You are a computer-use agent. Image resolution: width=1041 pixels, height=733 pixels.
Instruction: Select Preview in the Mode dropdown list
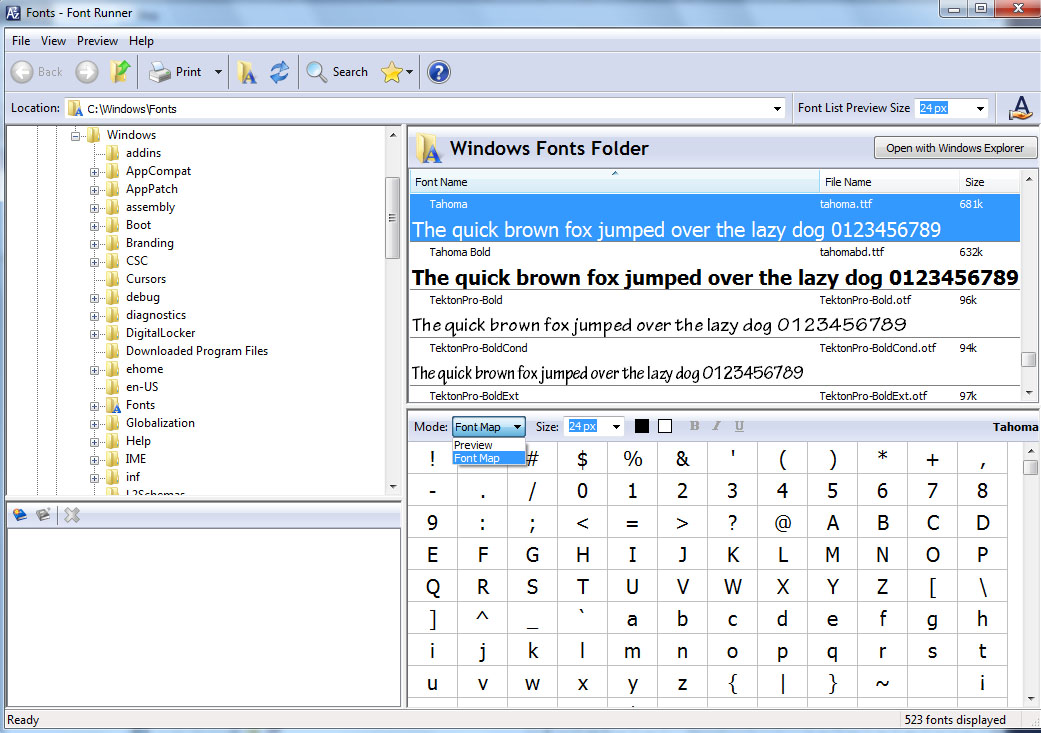(x=489, y=445)
